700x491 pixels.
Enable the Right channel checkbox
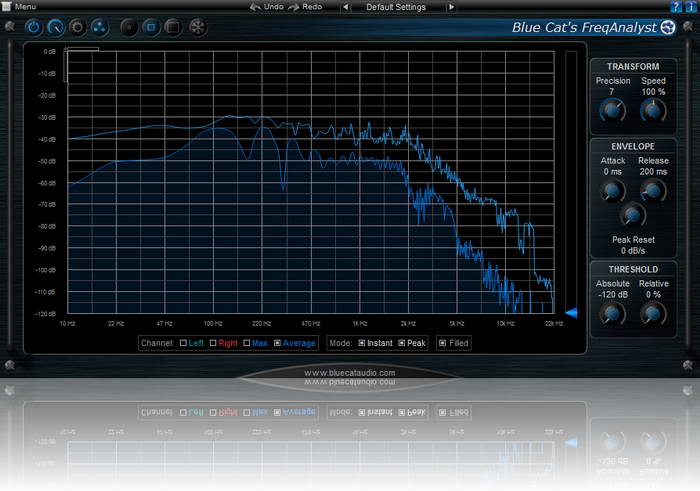213,343
